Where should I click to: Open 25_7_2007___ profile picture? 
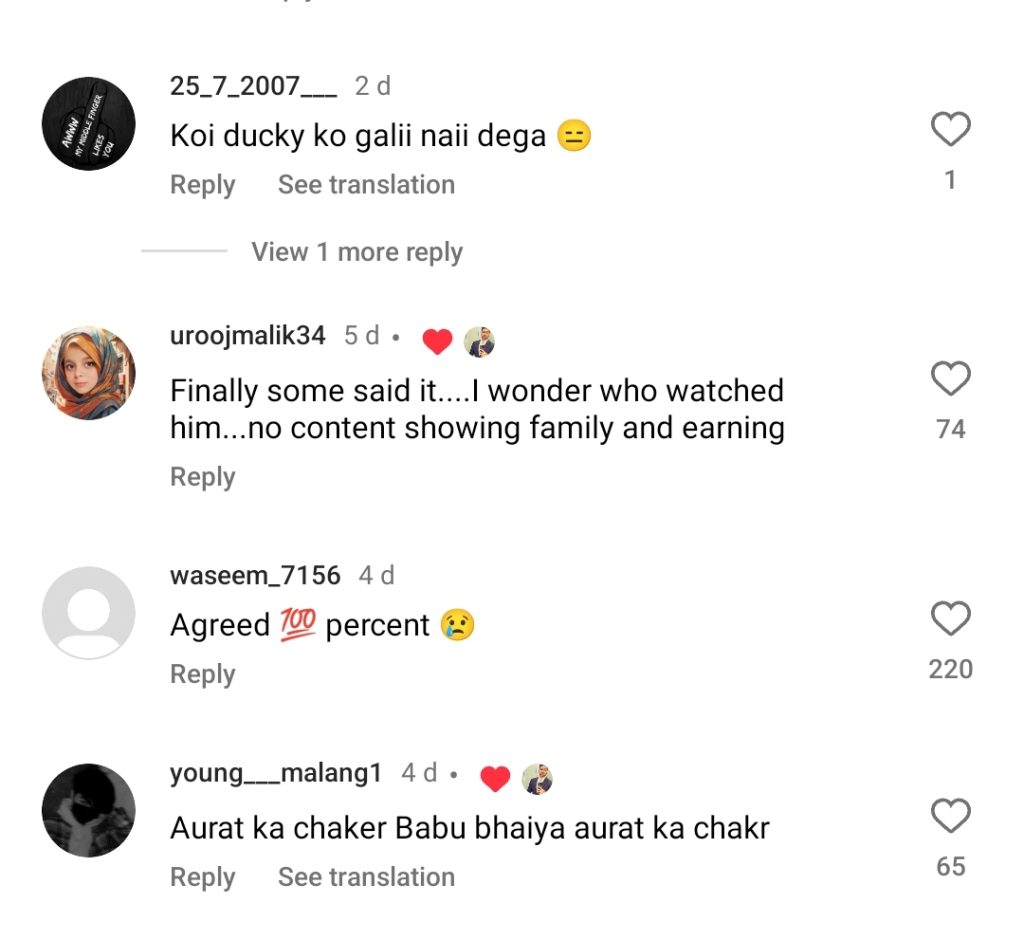point(88,124)
